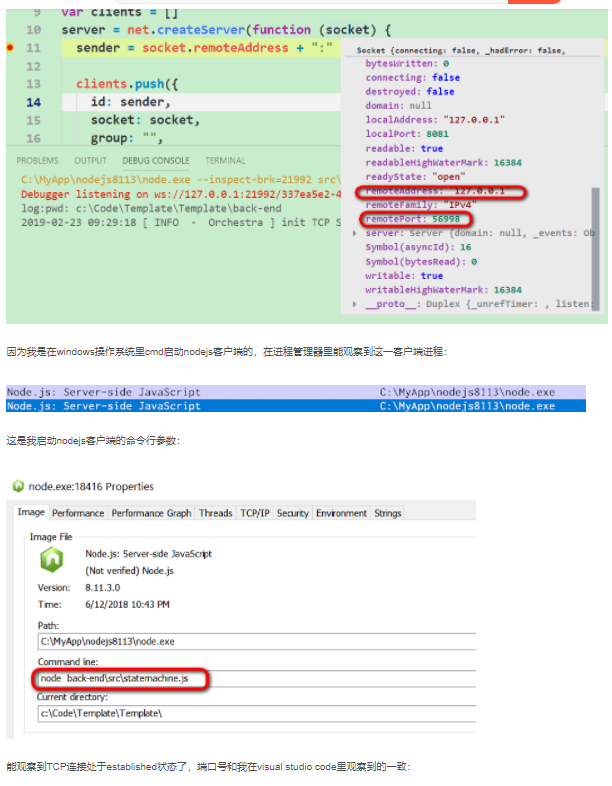Image resolution: width=612 pixels, height=786 pixels.
Task: Click the Path field with node.exe path
Action: point(257,641)
